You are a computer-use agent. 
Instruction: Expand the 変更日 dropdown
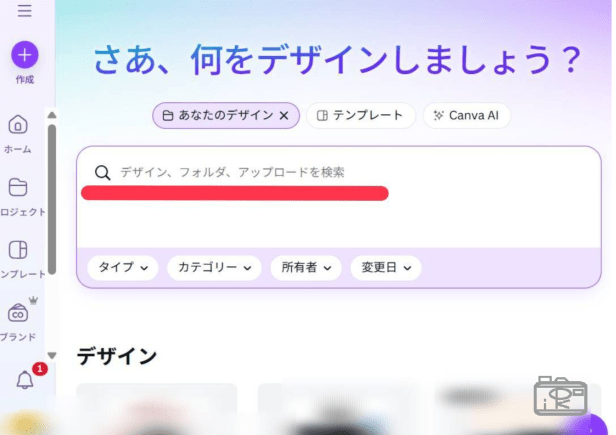pyautogui.click(x=386, y=268)
